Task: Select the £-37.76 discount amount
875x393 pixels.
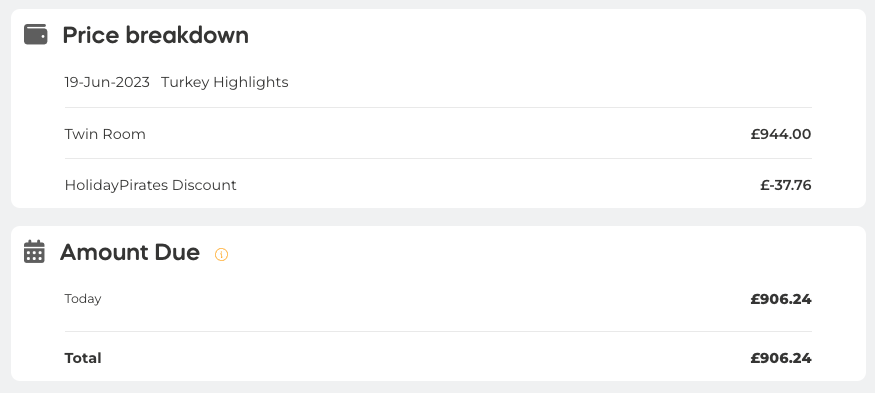Action: pos(786,185)
